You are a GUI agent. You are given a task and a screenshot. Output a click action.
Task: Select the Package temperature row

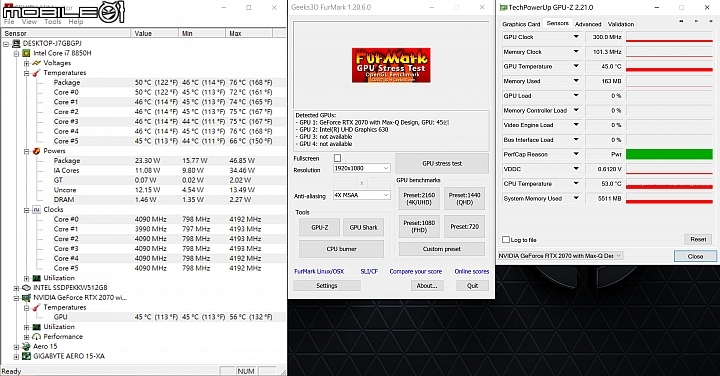point(162,83)
